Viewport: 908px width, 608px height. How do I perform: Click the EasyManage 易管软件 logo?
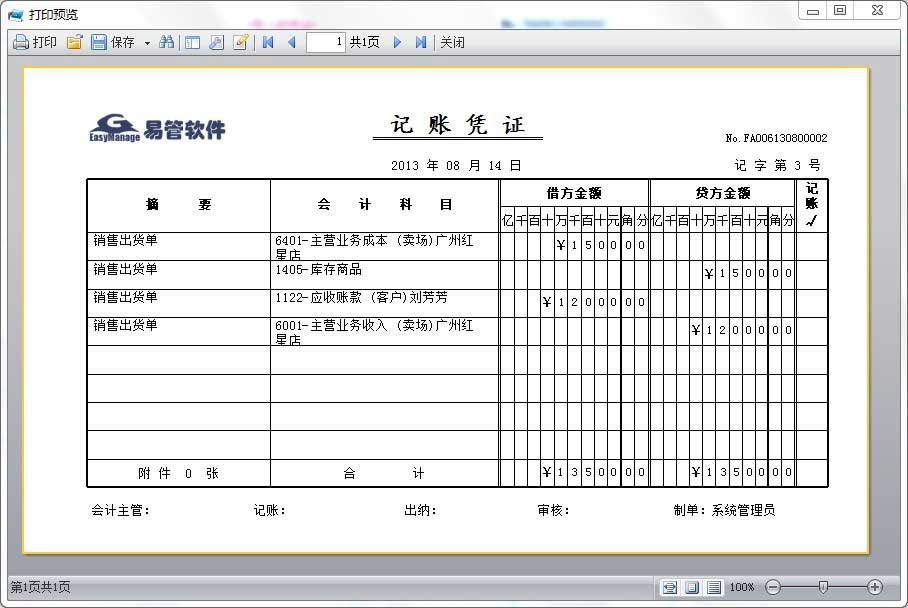[158, 128]
